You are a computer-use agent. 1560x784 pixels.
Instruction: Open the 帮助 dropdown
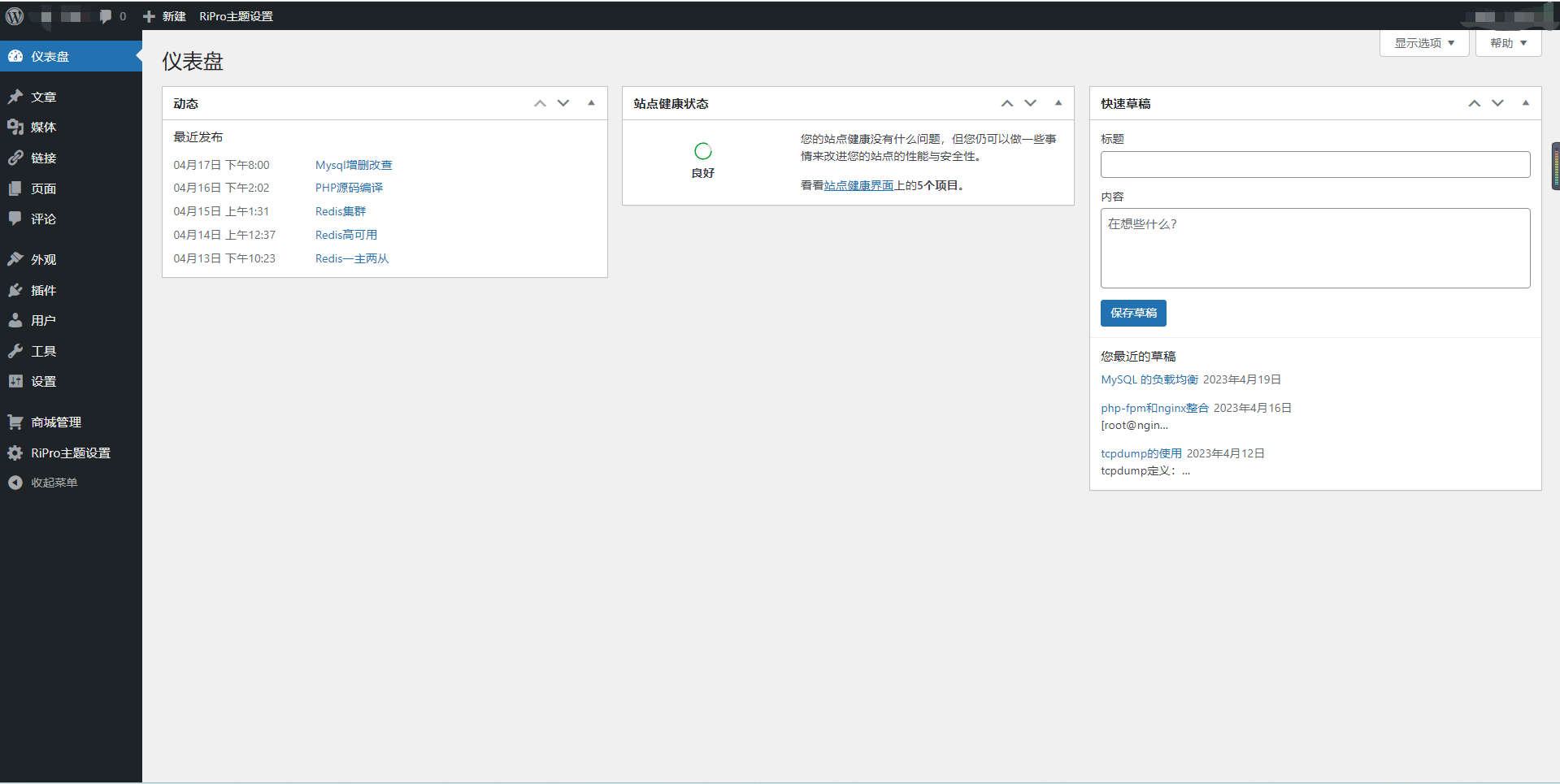coord(1509,43)
